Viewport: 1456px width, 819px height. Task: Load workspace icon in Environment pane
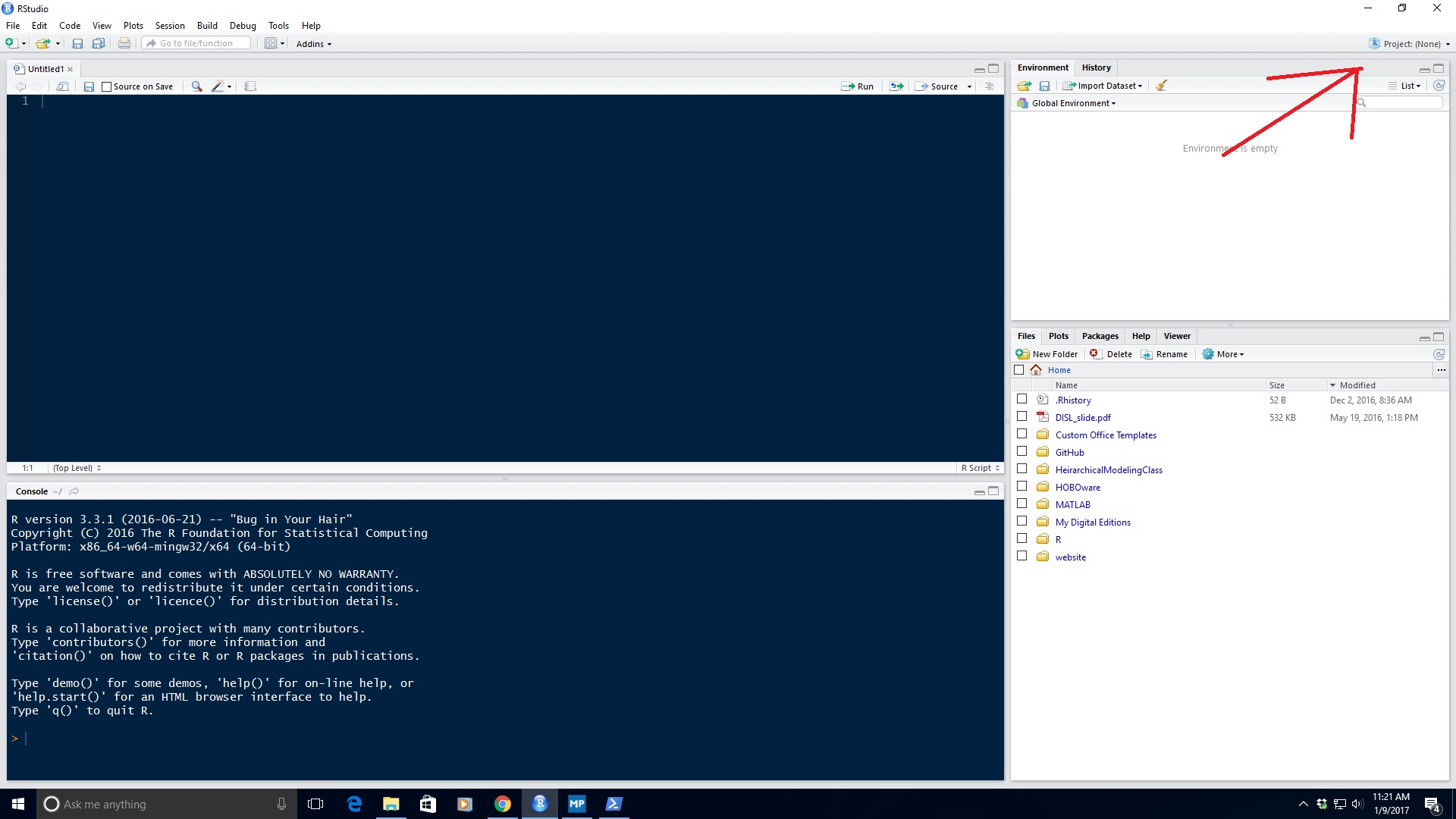[x=1025, y=86]
